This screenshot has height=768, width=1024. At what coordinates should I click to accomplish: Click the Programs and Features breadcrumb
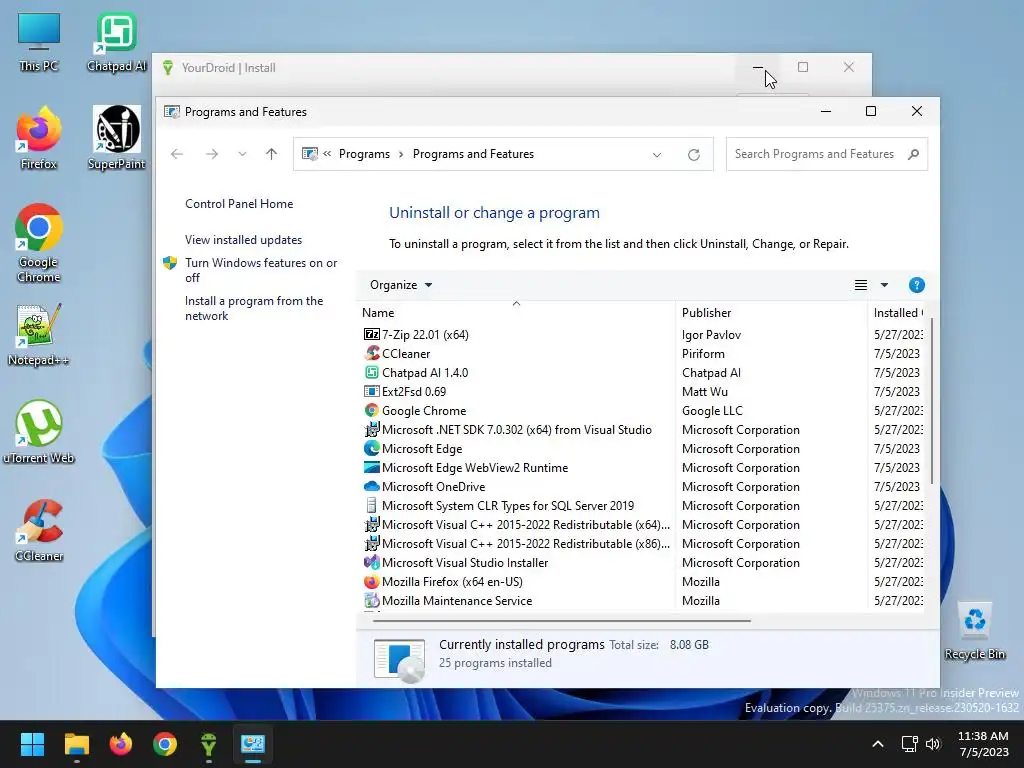473,154
